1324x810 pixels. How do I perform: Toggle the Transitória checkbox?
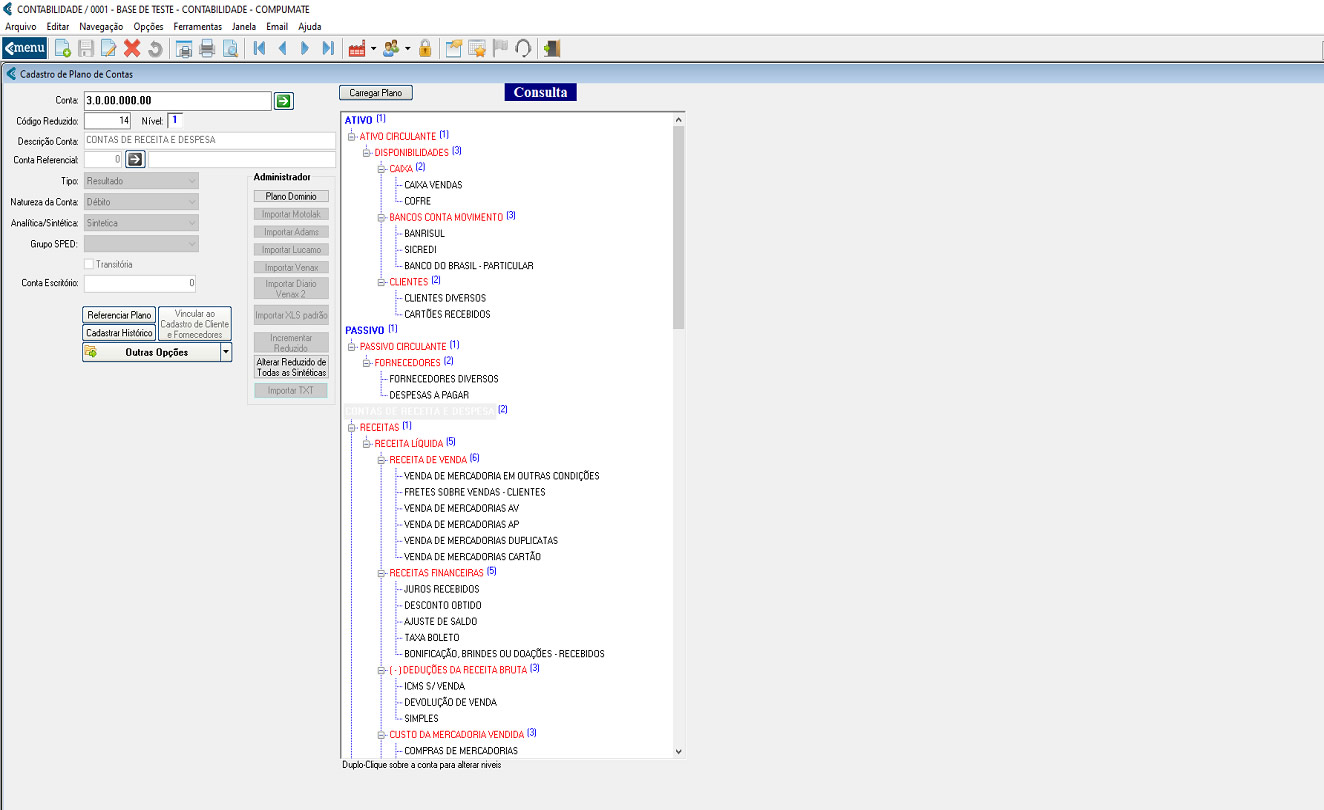tap(90, 264)
